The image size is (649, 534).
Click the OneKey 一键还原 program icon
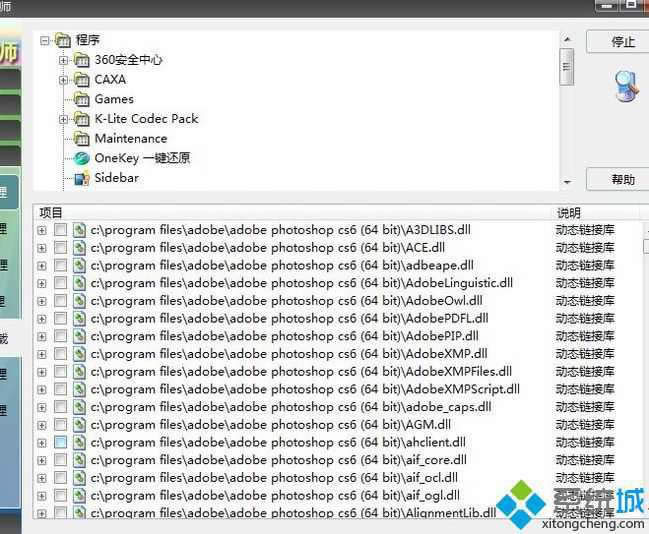[x=82, y=158]
